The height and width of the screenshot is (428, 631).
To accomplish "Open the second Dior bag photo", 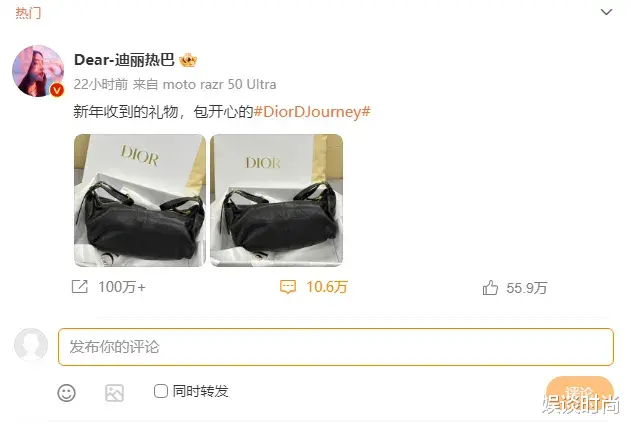I will click(x=277, y=200).
